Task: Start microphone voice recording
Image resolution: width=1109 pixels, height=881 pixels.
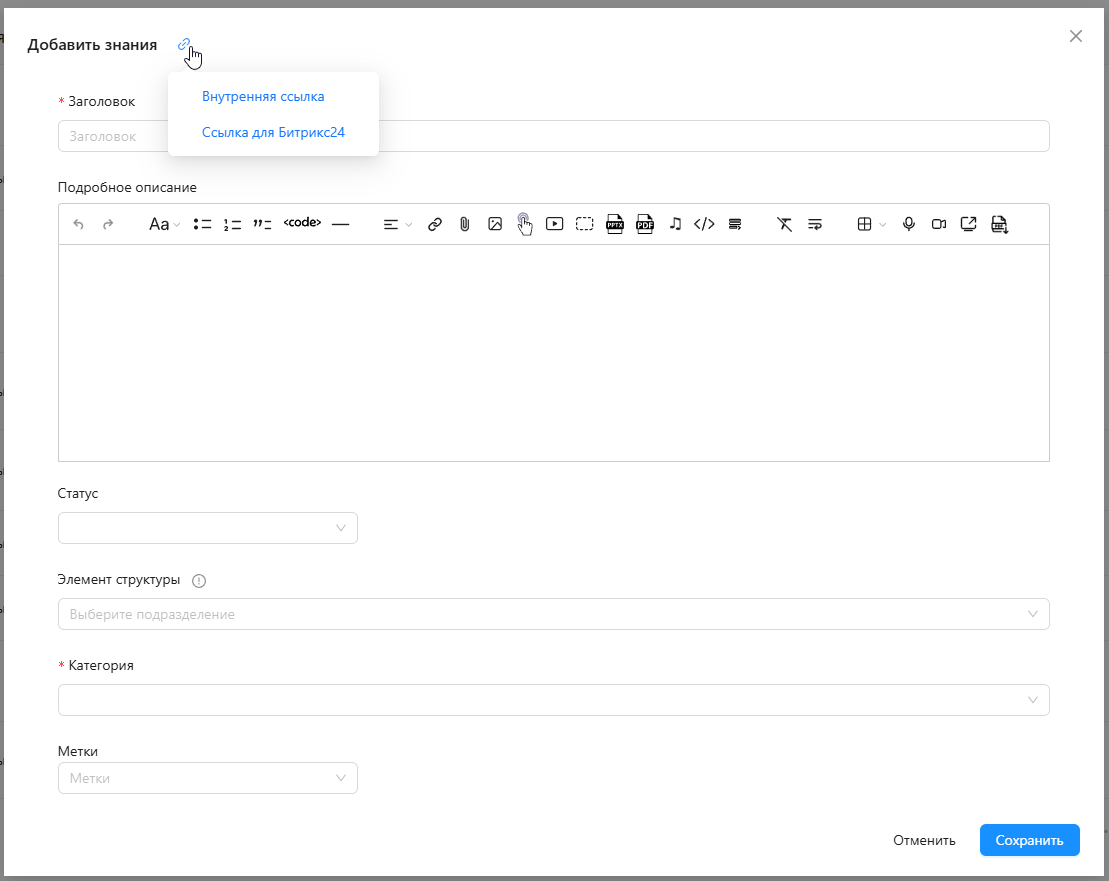Action: [x=908, y=225]
